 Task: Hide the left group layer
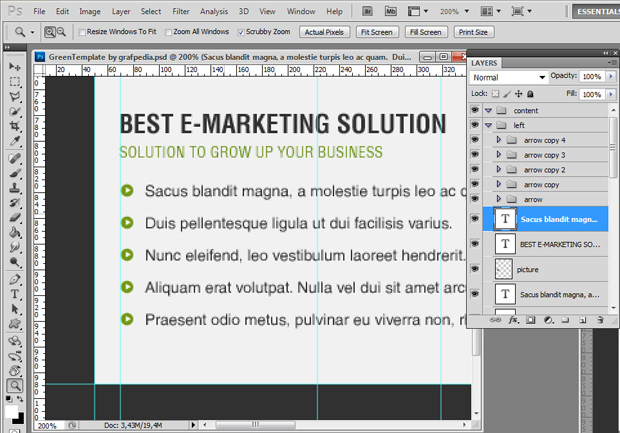click(475, 125)
